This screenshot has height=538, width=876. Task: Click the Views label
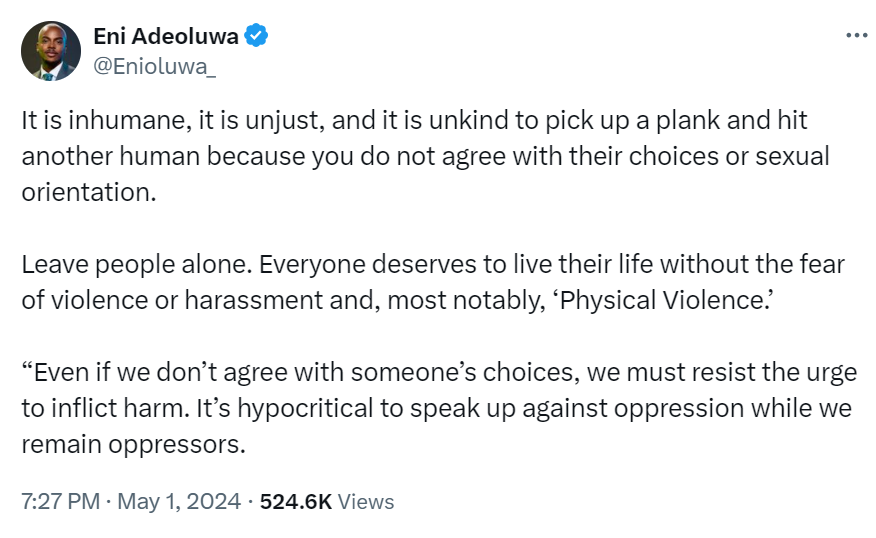pos(366,501)
